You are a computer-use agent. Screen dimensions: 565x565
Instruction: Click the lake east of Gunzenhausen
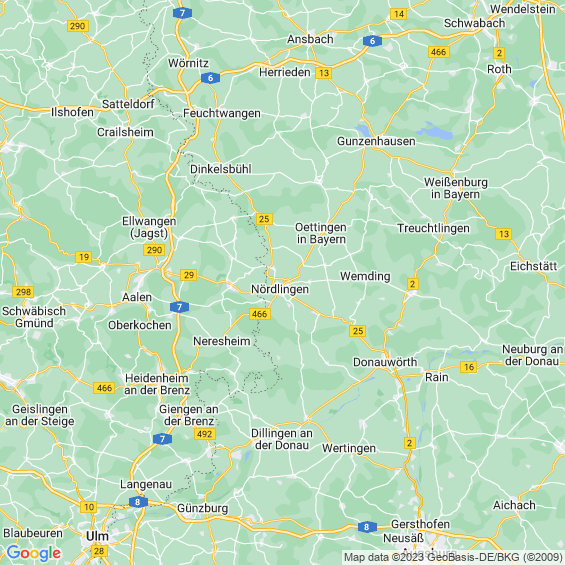[x=436, y=132]
